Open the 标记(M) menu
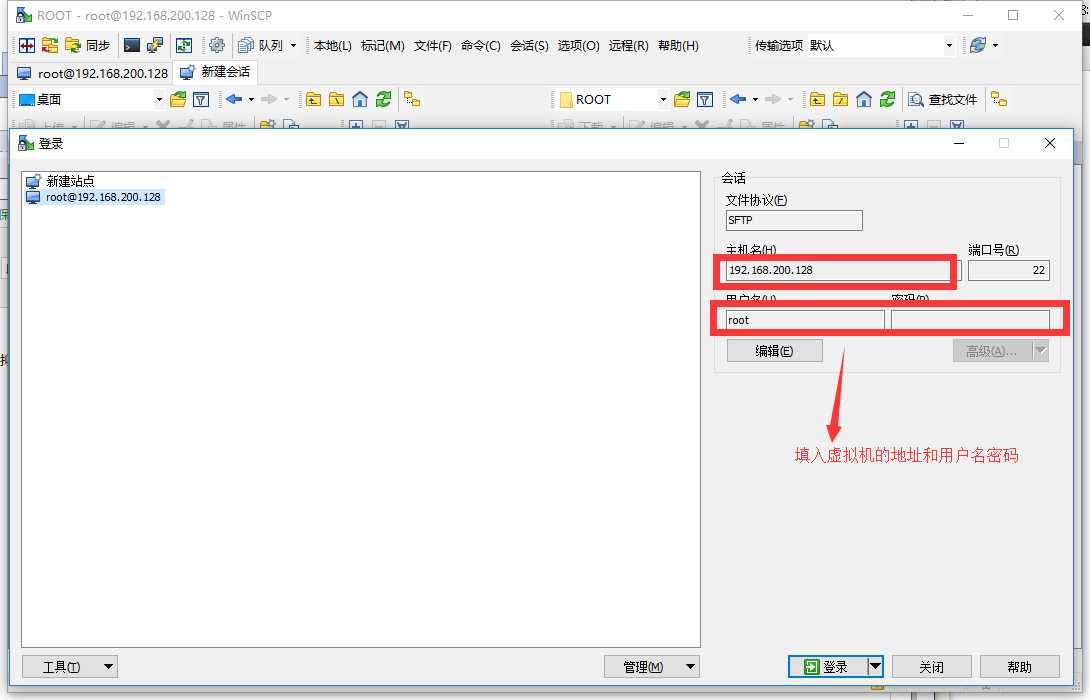The width and height of the screenshot is (1090, 700). (x=382, y=45)
